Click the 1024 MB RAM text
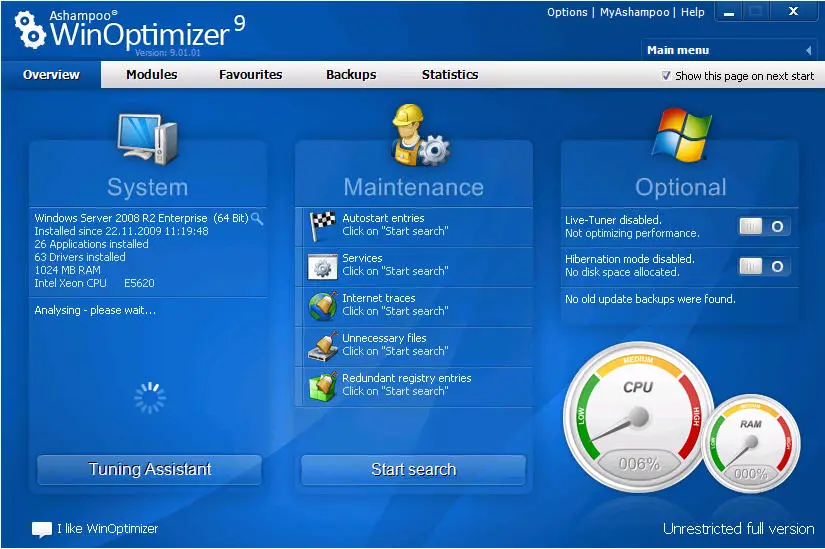825x549 pixels. click(x=67, y=270)
